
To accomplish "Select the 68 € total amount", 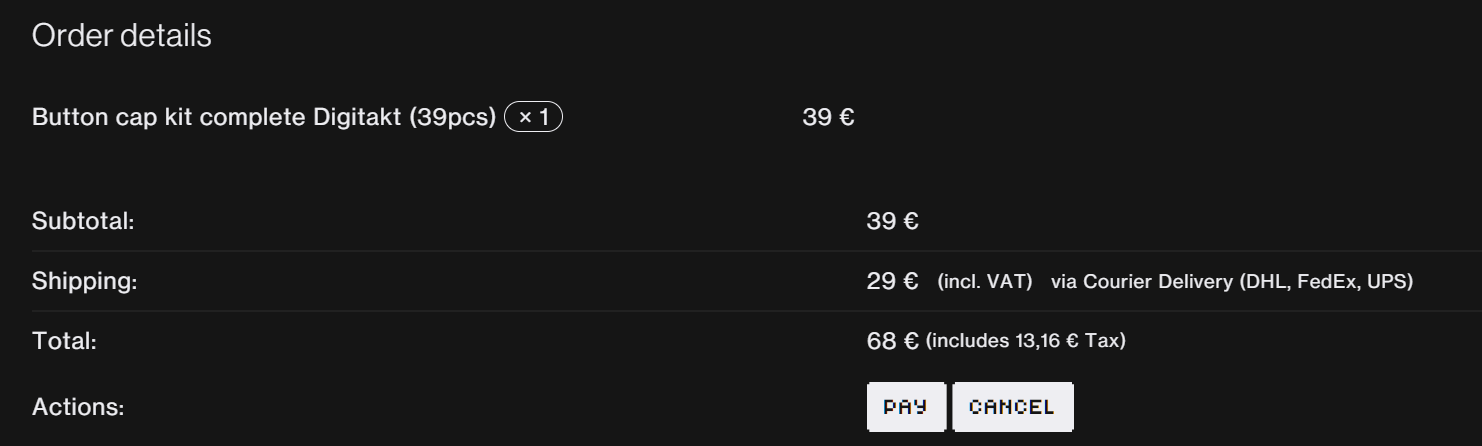I will (x=892, y=341).
